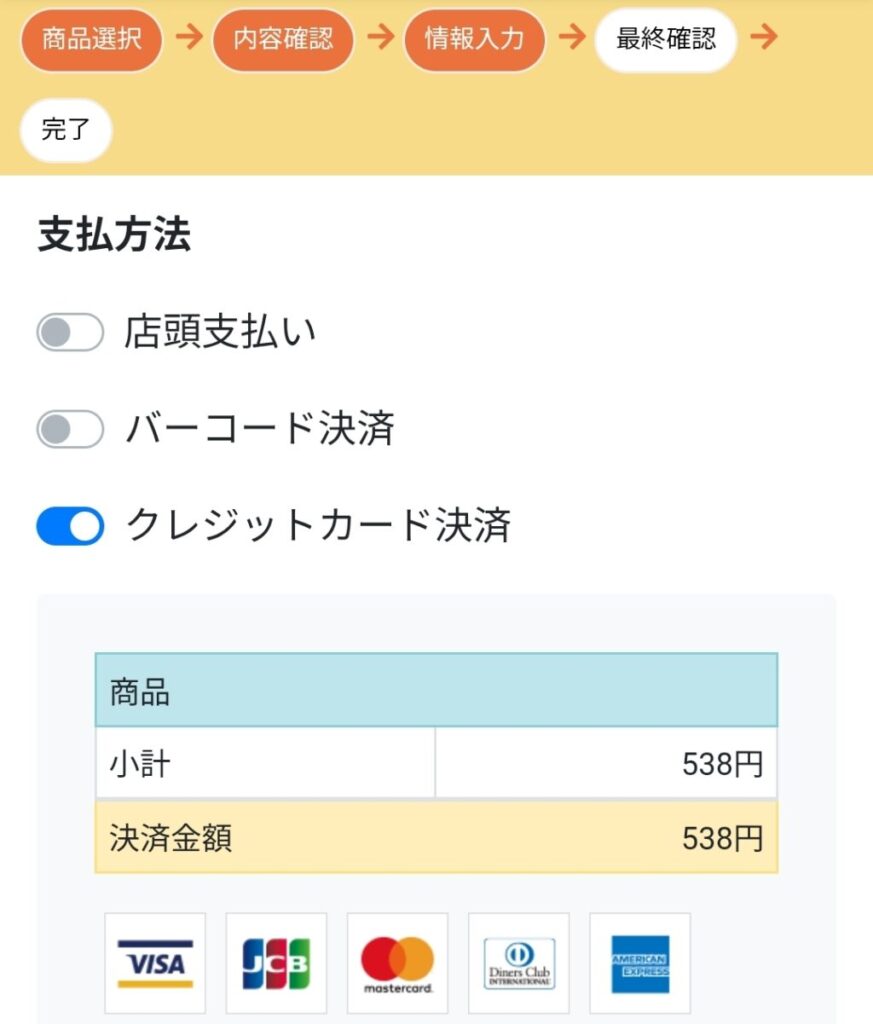The height and width of the screenshot is (1024, 873).
Task: Disable the クレジットカード決済 toggle
Action: (70, 526)
